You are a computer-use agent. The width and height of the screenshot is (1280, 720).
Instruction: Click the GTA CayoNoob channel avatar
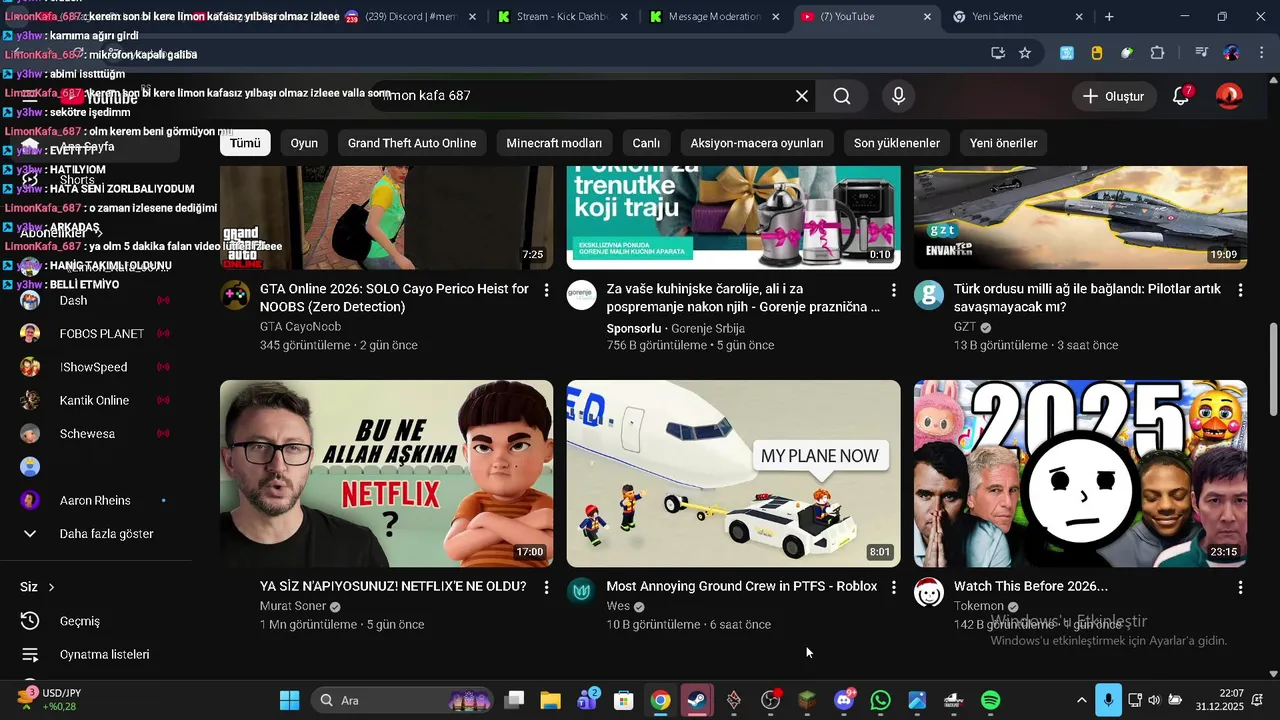click(x=235, y=295)
